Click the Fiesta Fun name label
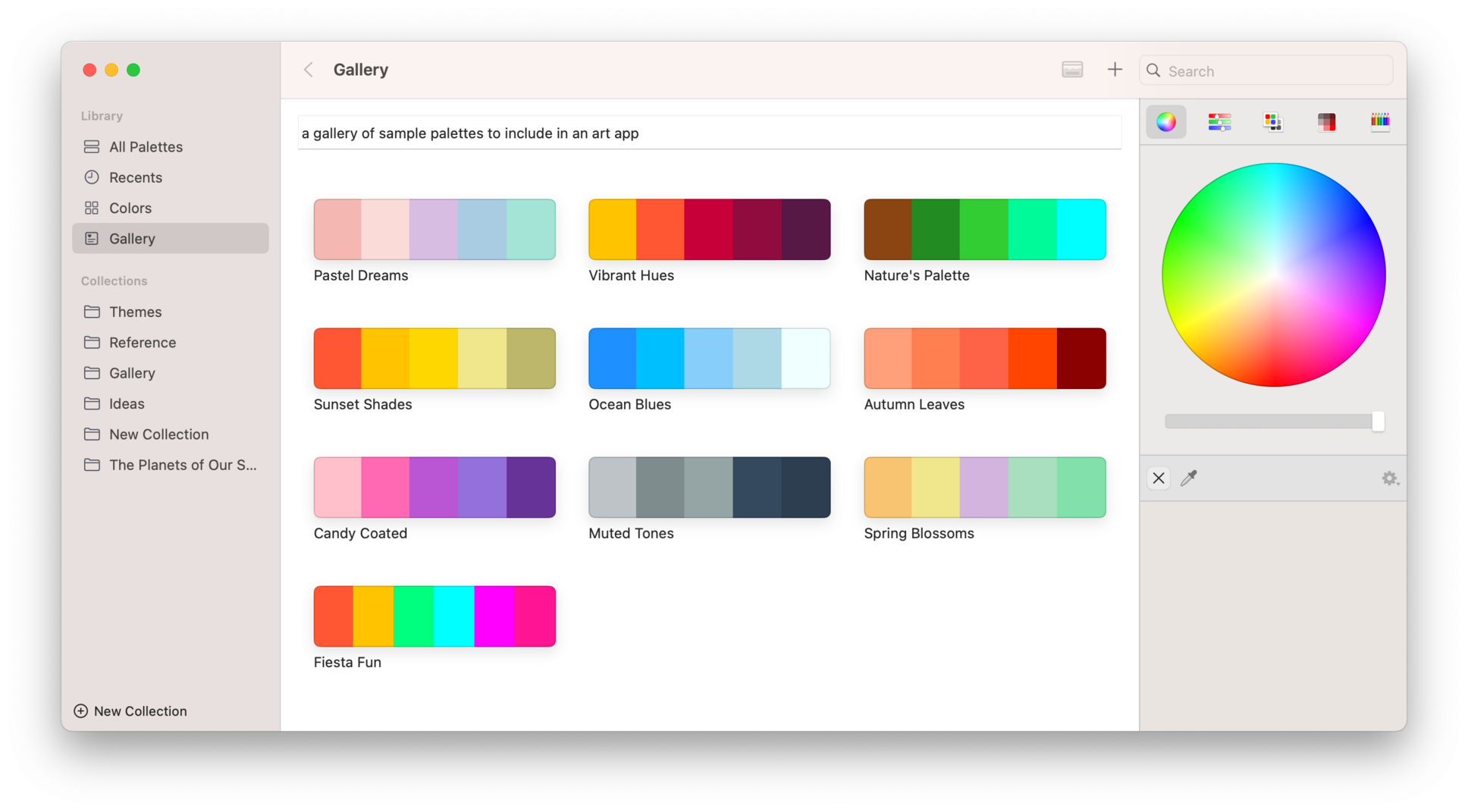The image size is (1468, 812). pos(347,662)
